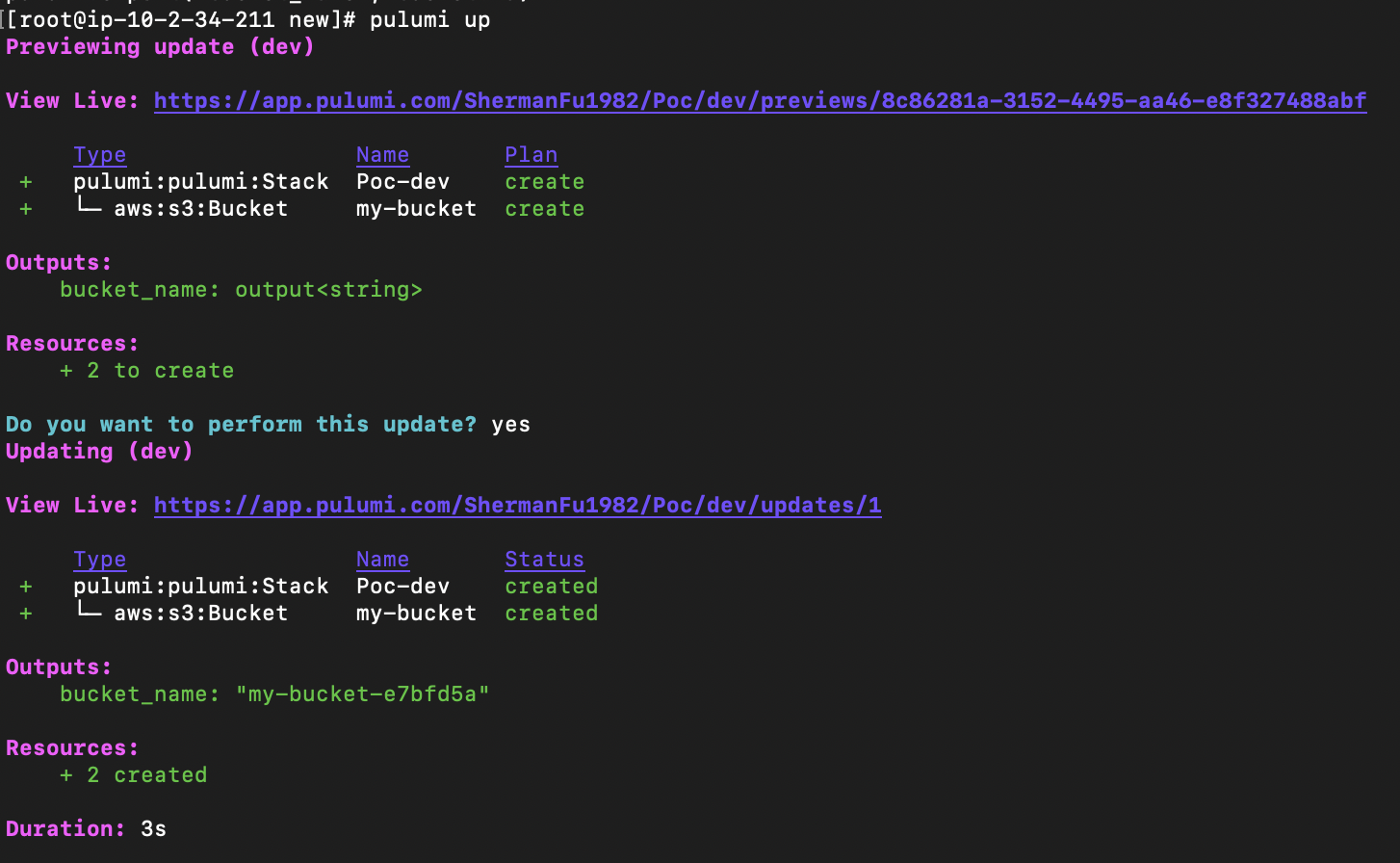Click the plus sign beside created aws:s3:Bucket row
The height and width of the screenshot is (863, 1400).
click(x=26, y=614)
